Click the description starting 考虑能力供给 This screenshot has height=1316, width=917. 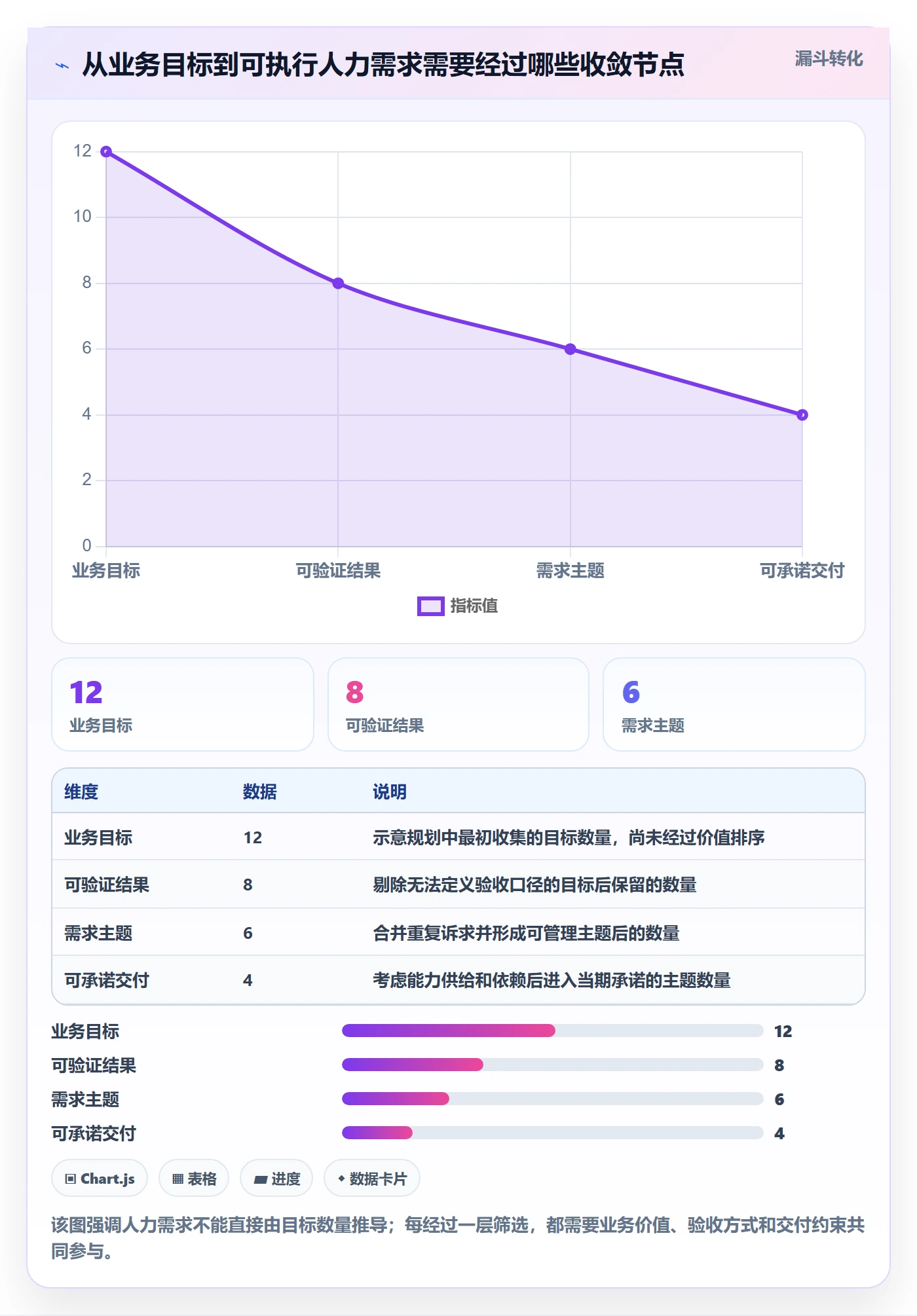[552, 980]
